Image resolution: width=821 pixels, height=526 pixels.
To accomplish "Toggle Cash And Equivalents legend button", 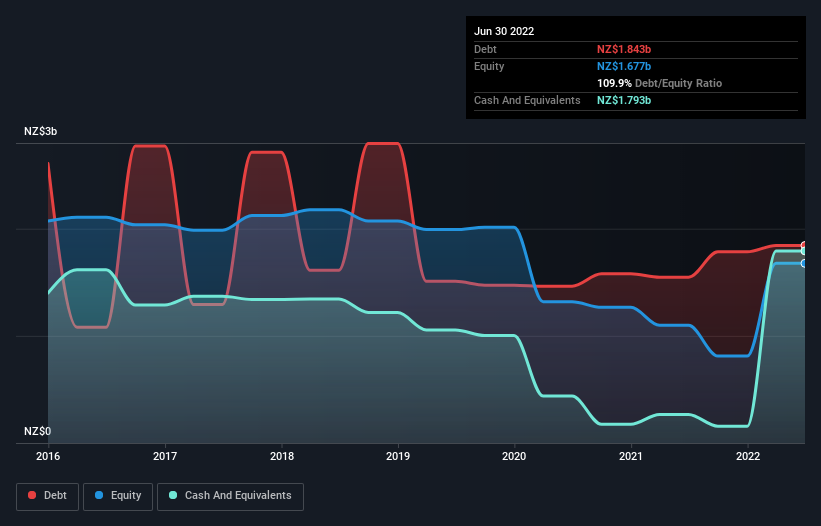I will [x=230, y=496].
